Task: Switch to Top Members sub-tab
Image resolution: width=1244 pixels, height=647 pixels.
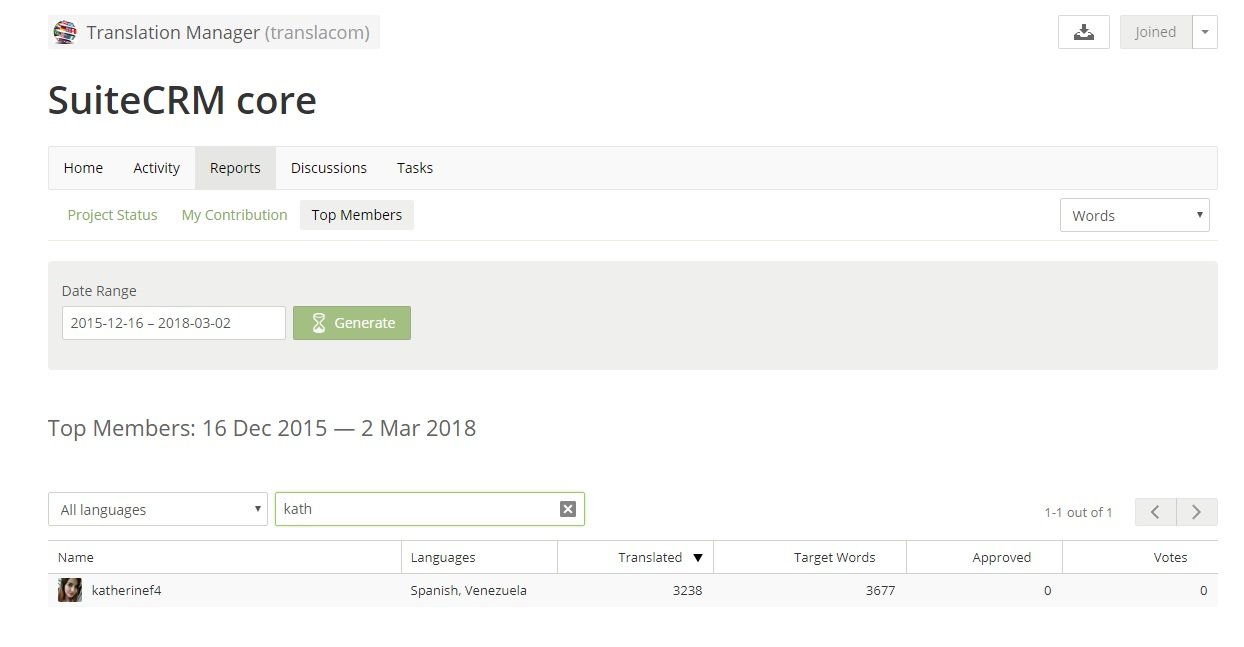Action: point(357,215)
